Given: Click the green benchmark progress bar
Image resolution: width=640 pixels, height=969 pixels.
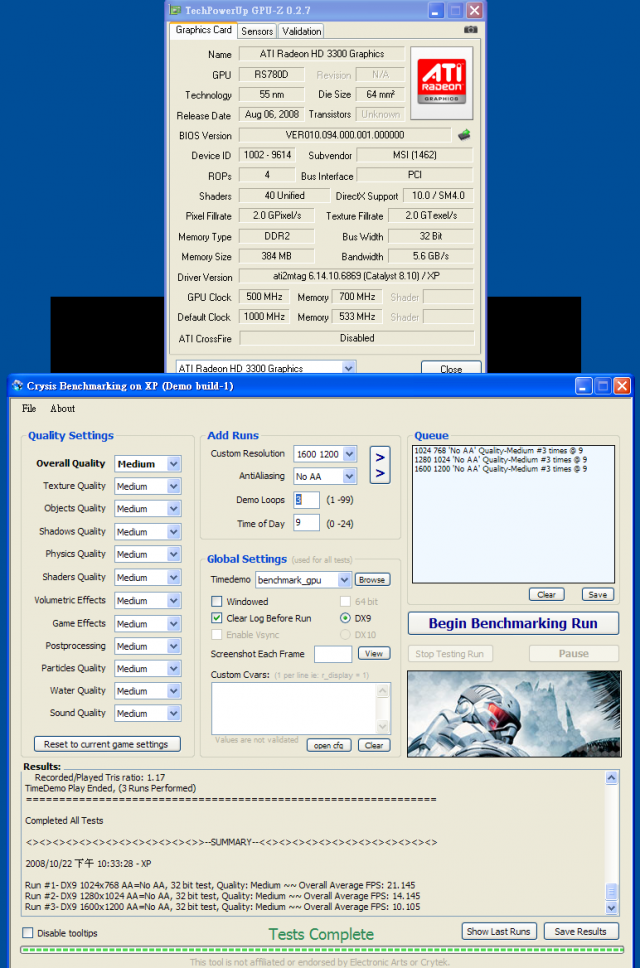Looking at the screenshot, I should [321, 950].
